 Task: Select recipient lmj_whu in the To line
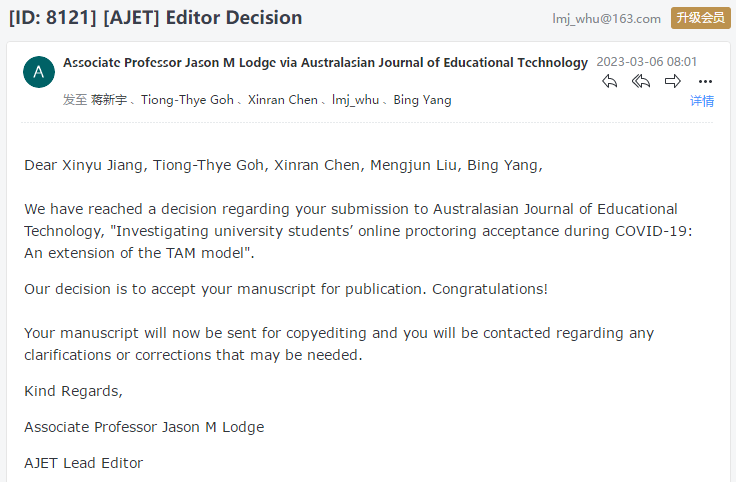[x=355, y=100]
